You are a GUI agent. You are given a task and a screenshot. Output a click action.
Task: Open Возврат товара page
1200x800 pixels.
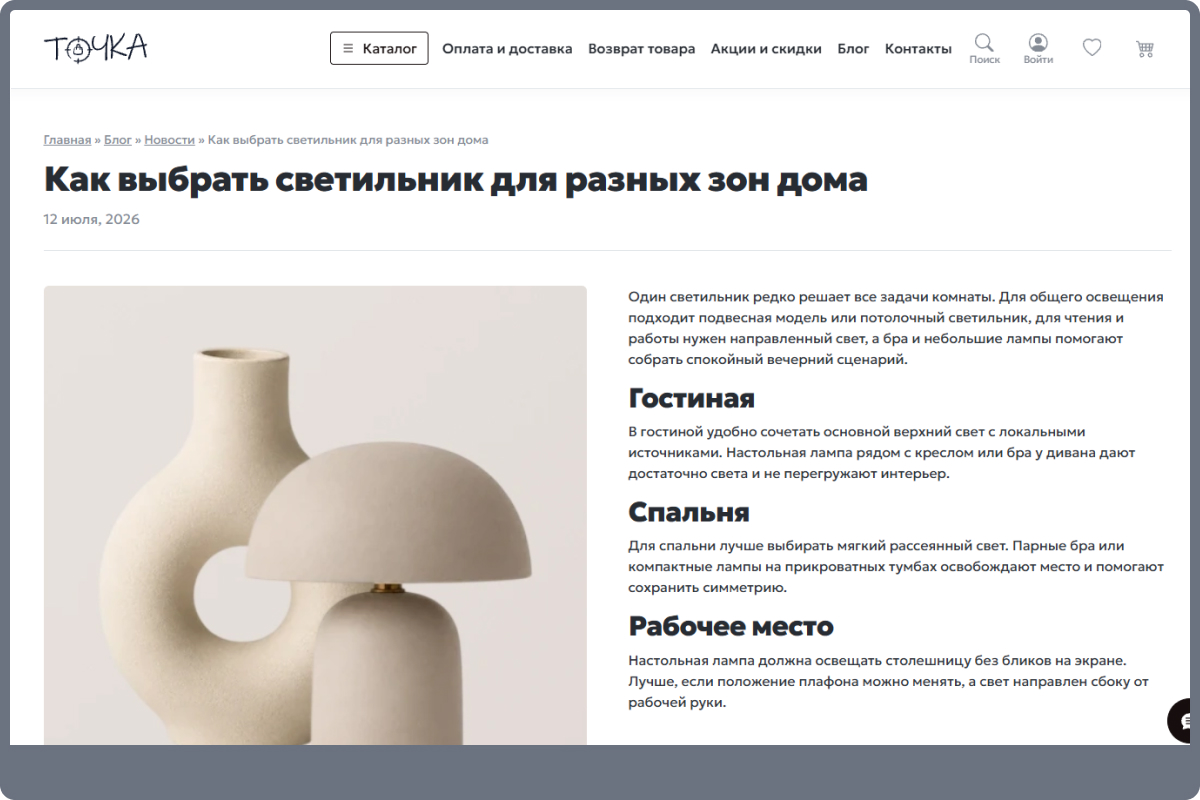pos(641,48)
